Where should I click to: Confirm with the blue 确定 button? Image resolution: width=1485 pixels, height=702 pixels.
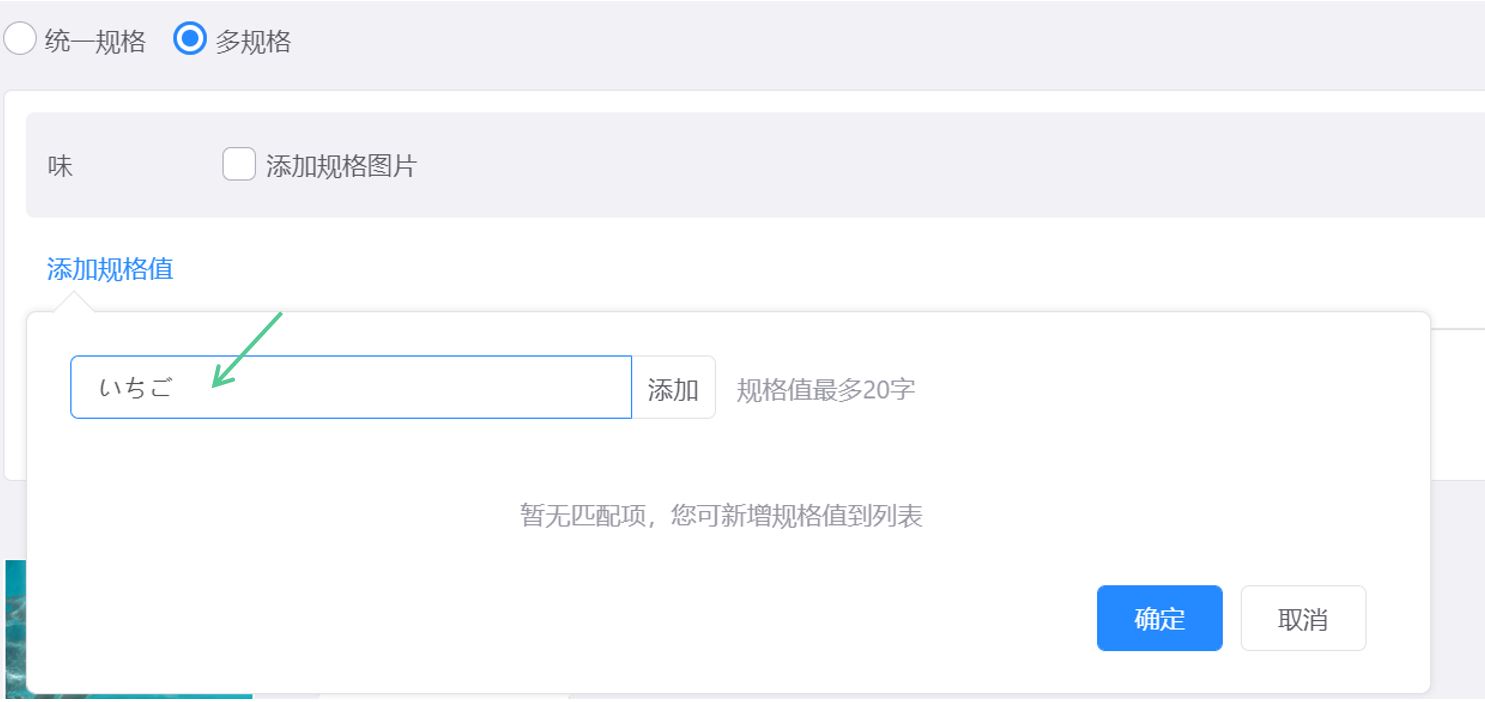(1160, 618)
